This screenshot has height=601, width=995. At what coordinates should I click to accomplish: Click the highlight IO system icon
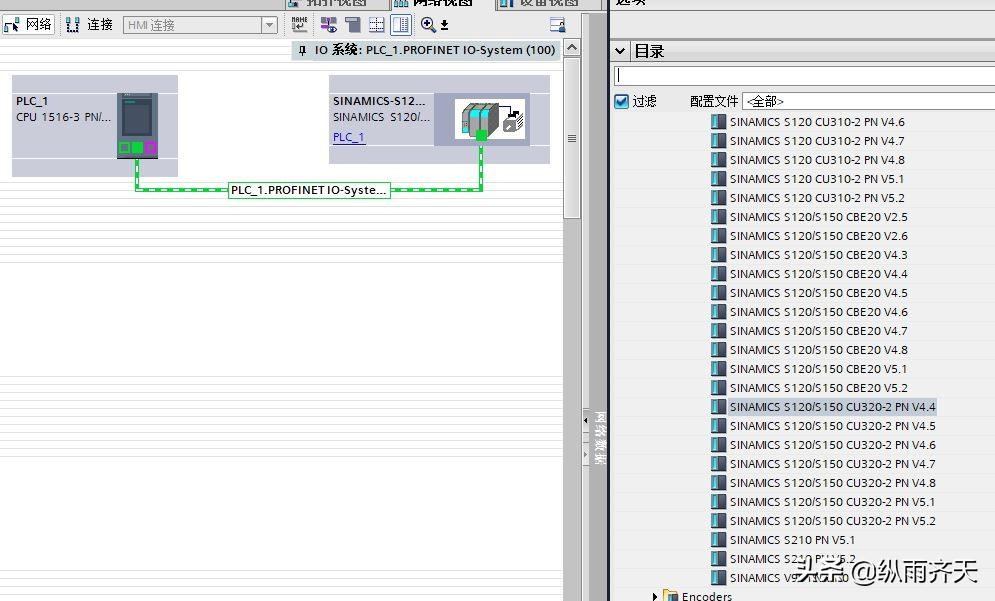[x=329, y=25]
